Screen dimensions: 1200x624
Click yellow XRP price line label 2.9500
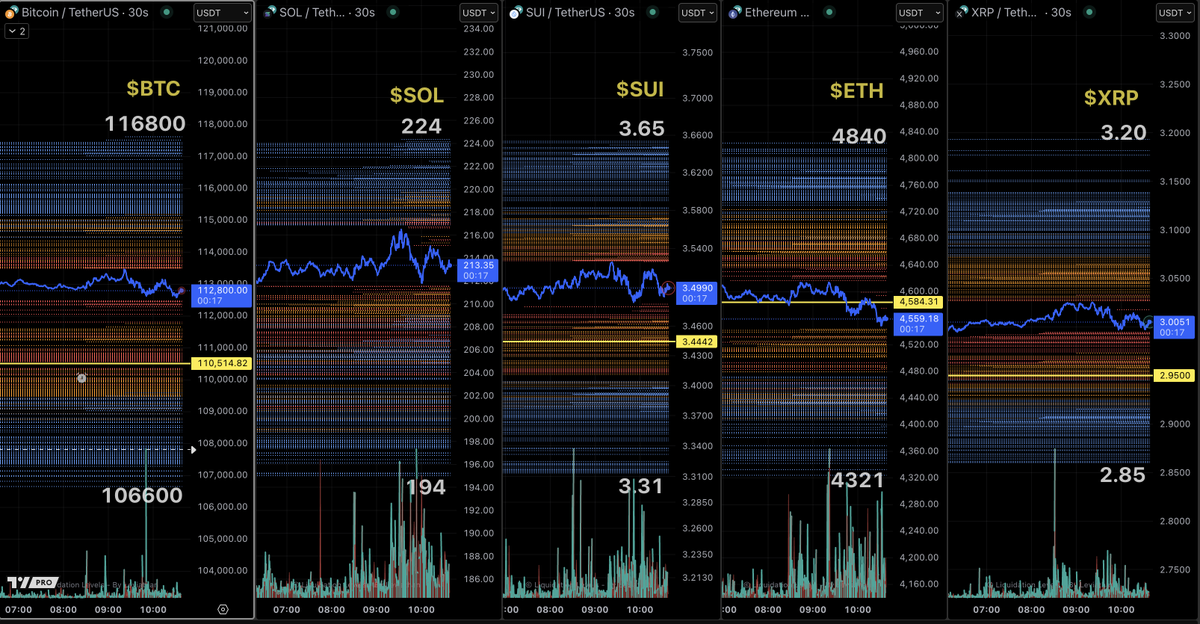[1174, 375]
